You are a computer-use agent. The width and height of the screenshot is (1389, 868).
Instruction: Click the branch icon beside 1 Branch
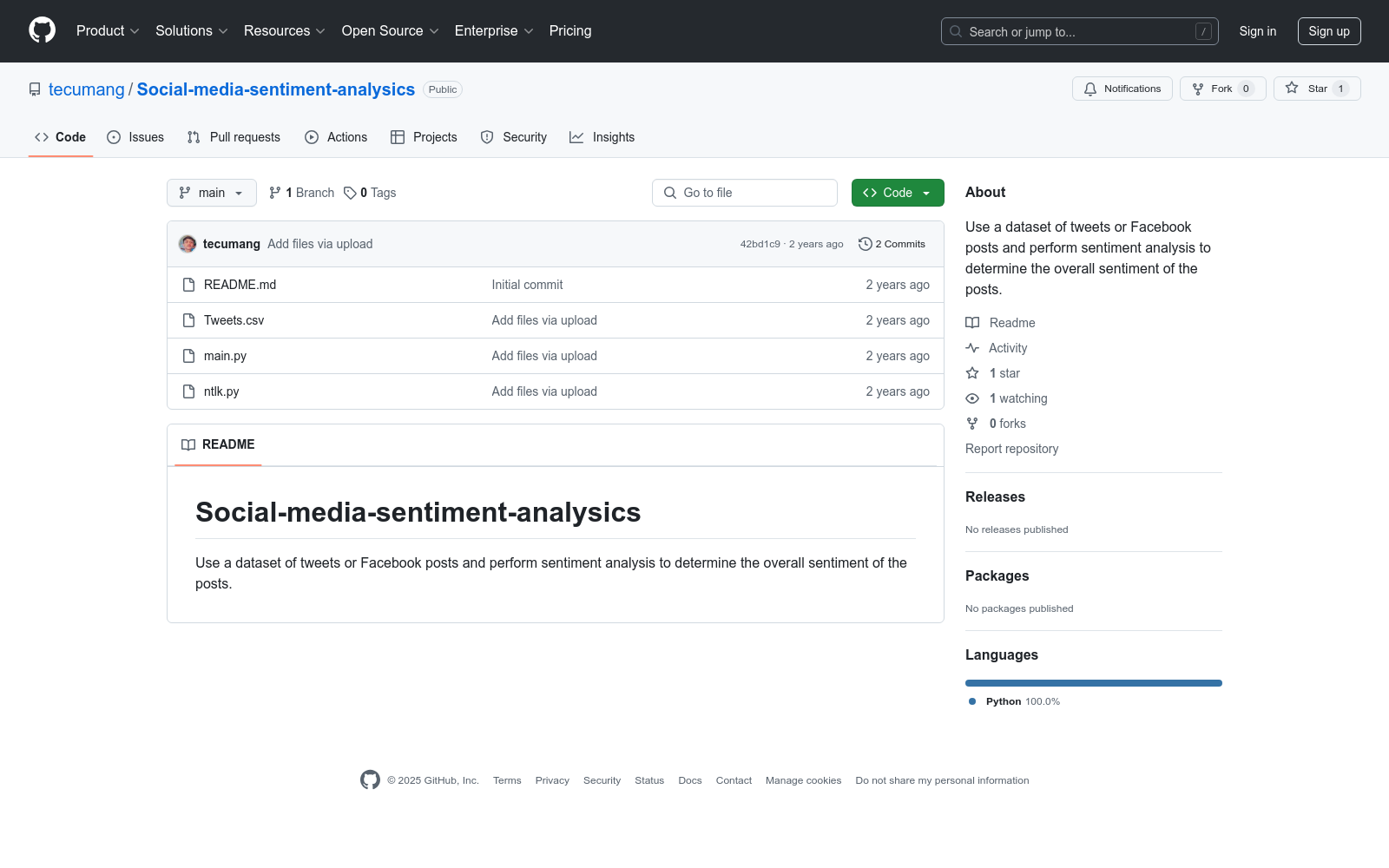pyautogui.click(x=275, y=193)
